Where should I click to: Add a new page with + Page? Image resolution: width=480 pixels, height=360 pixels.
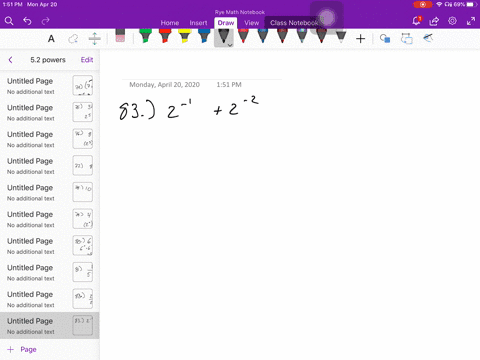[22, 349]
